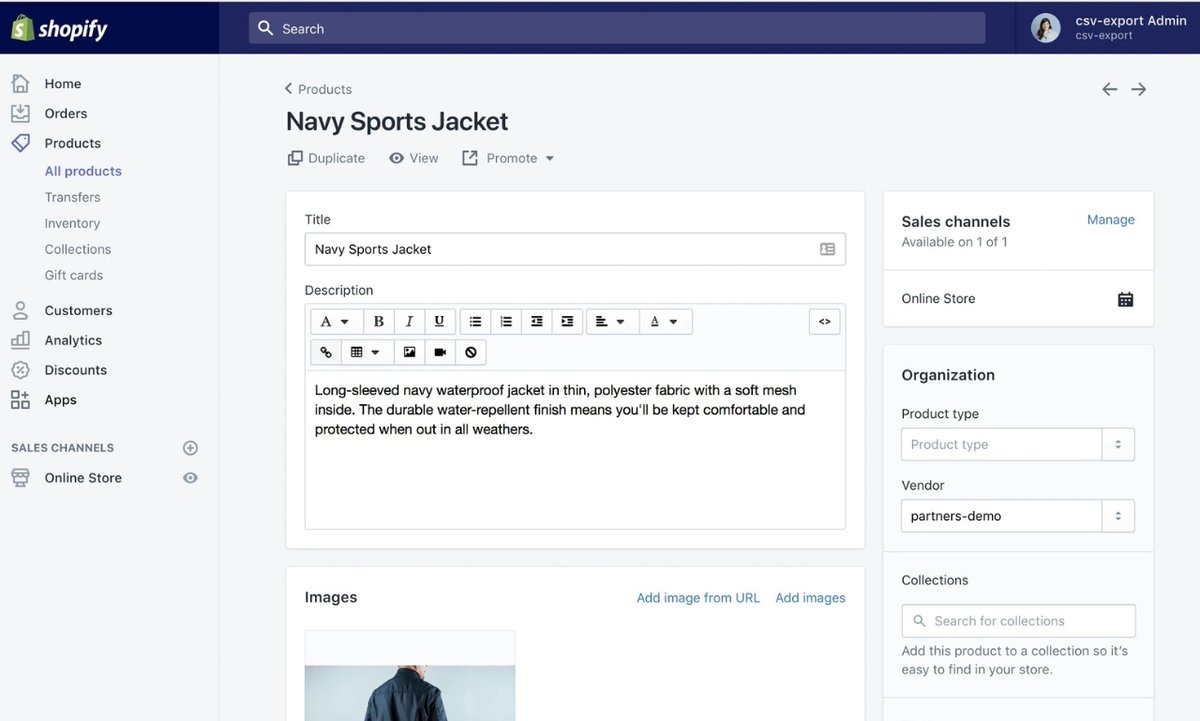Viewport: 1200px width, 721px height.
Task: Click Manage sales channels link
Action: [x=1111, y=220]
